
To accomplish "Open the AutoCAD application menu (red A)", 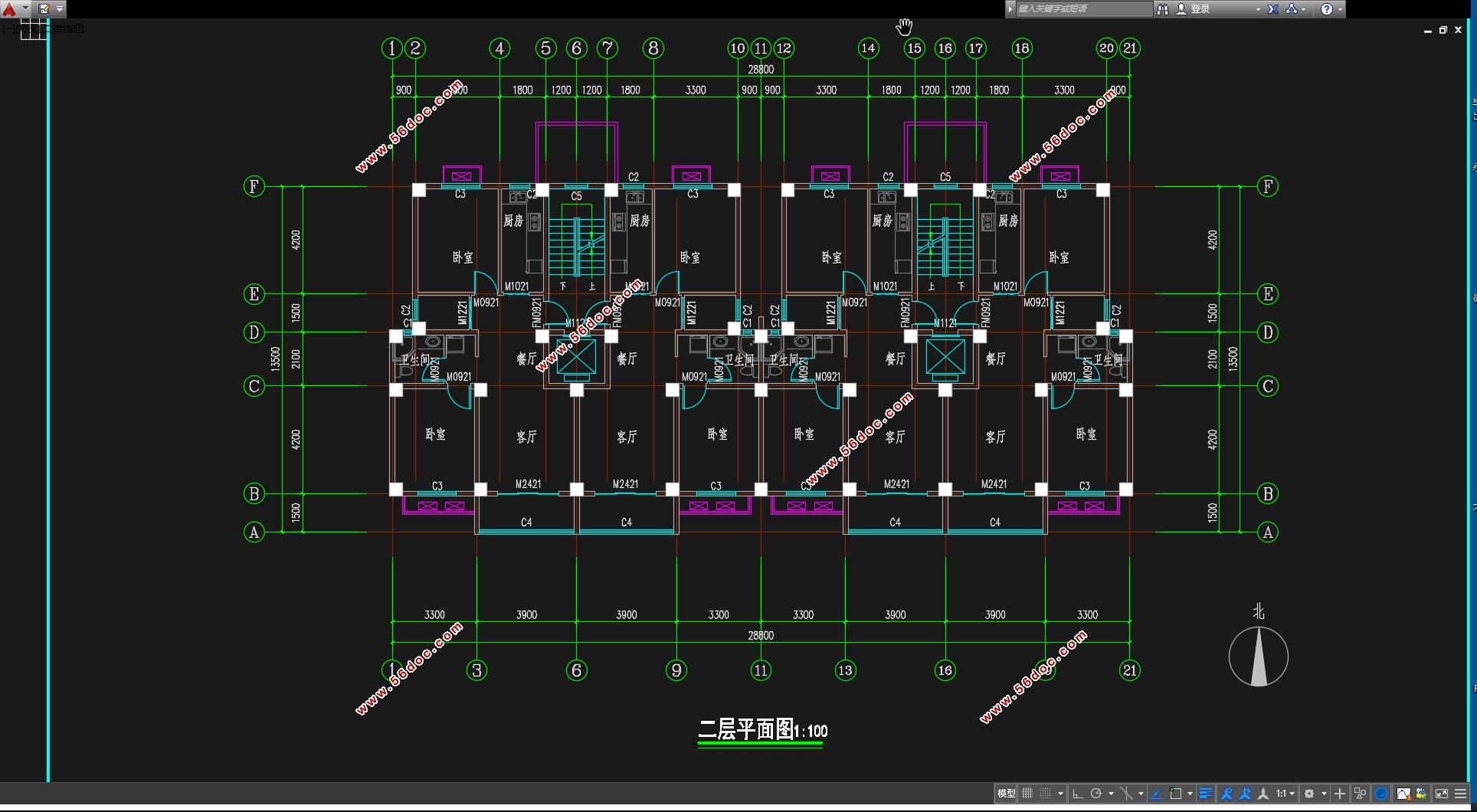I will tap(9, 9).
